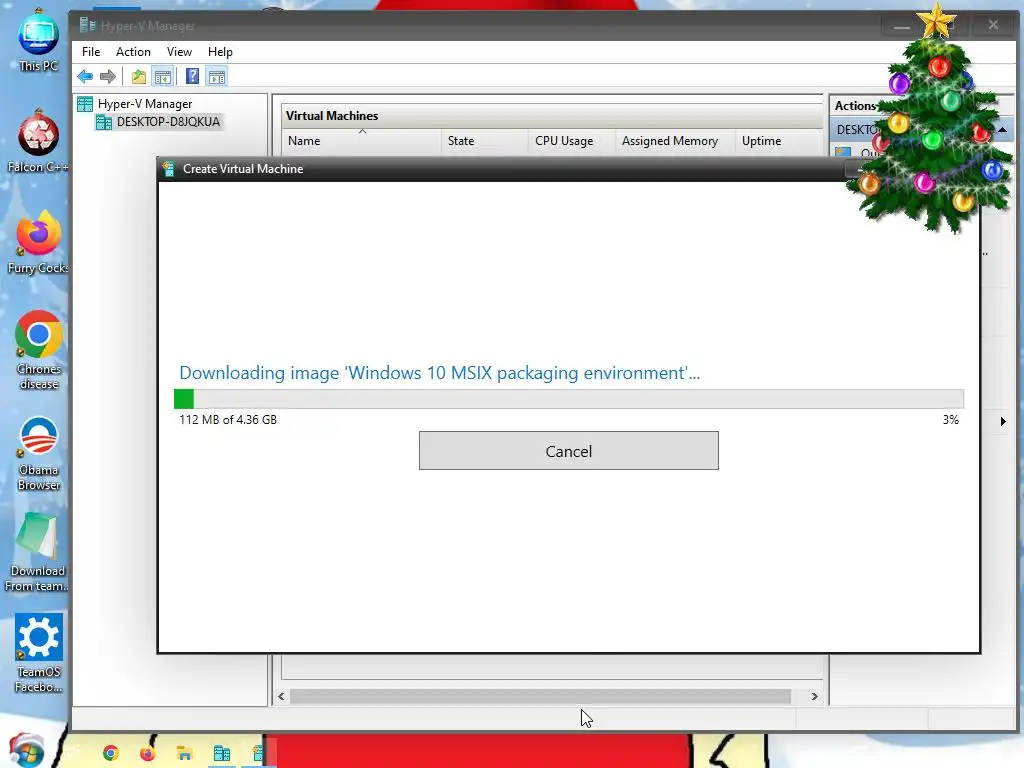The width and height of the screenshot is (1024, 768).
Task: Click the horizontal scrollbar thumb
Action: [x=540, y=696]
